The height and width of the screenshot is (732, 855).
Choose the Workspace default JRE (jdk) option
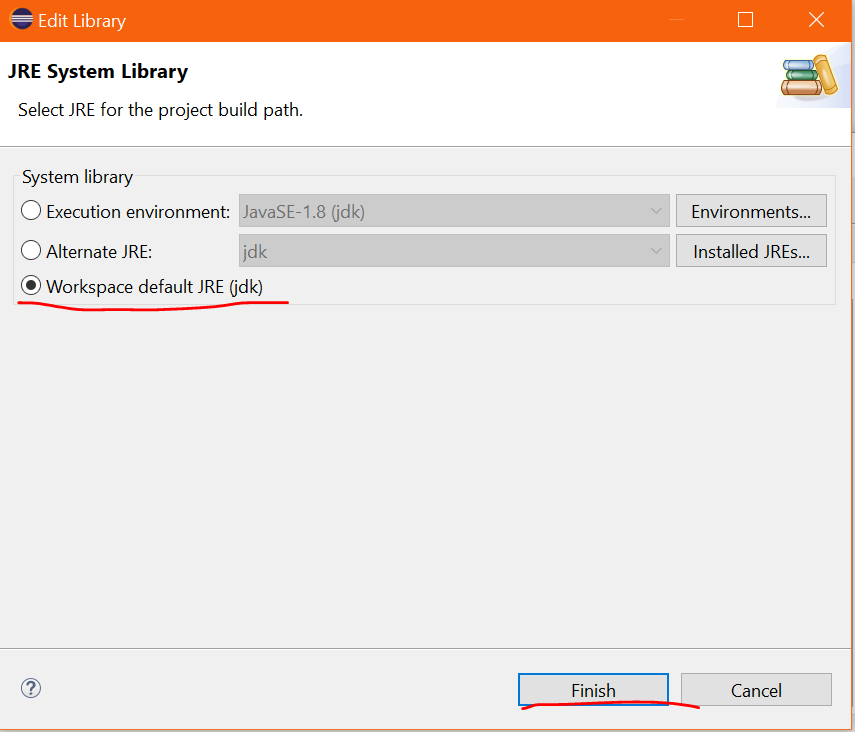coord(31,286)
